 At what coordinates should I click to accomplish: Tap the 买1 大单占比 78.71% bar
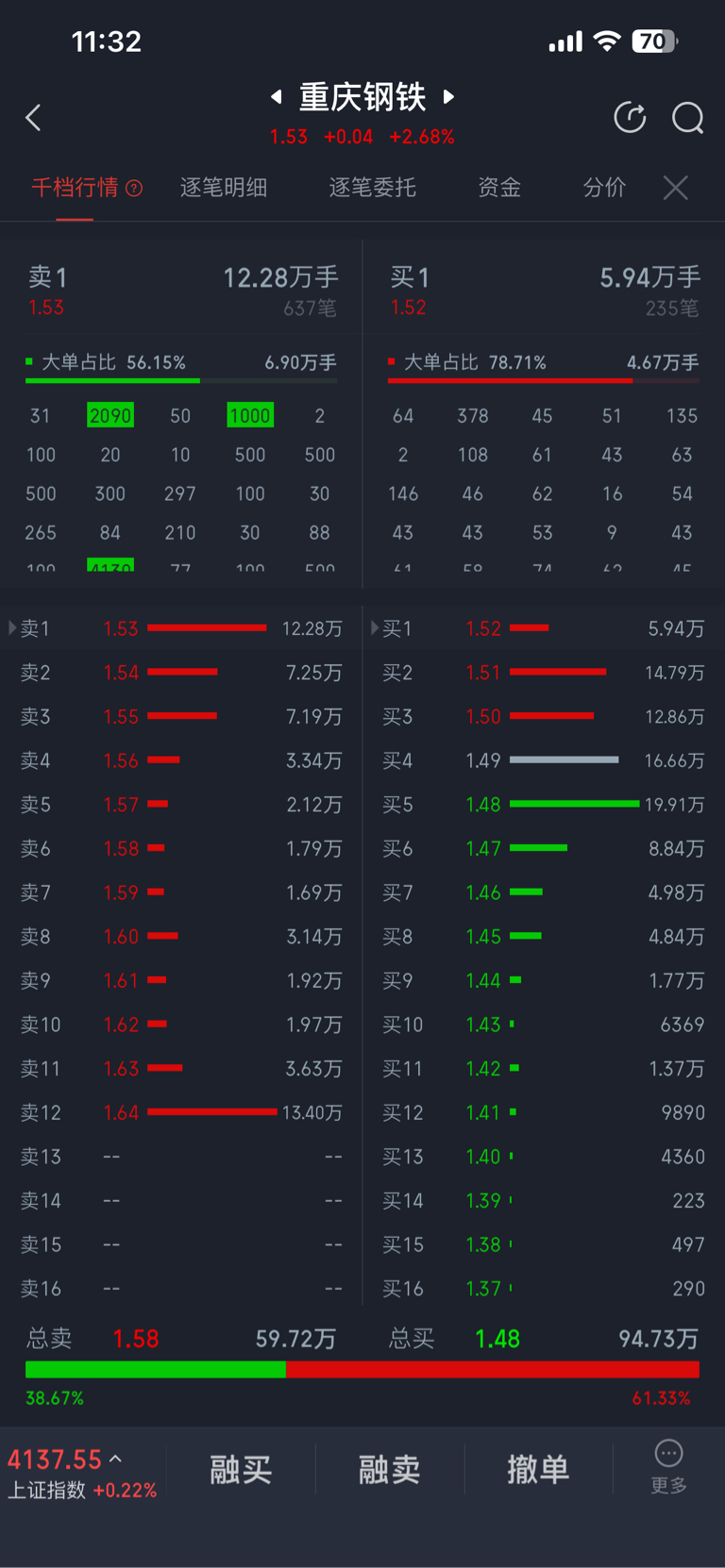click(x=544, y=380)
